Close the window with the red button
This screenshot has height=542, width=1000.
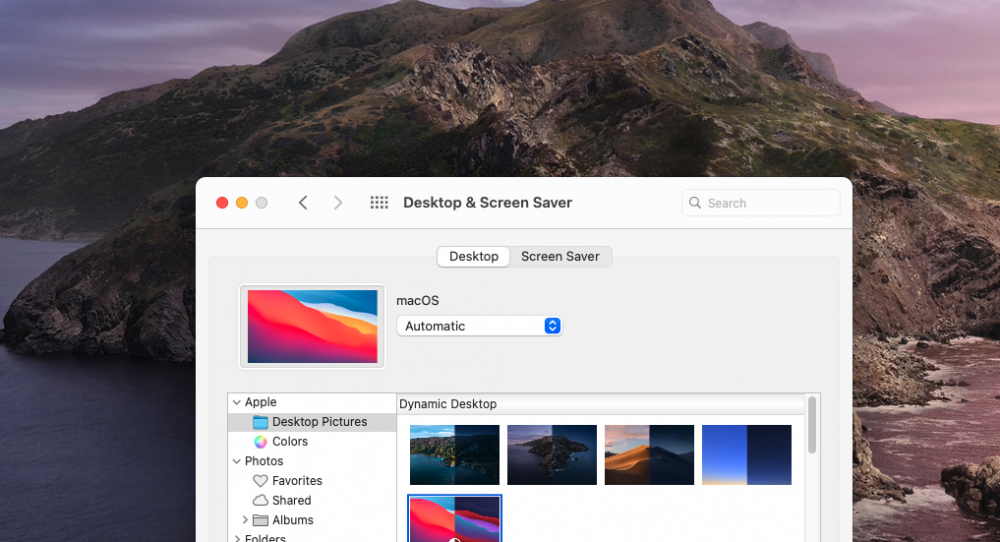pos(222,203)
